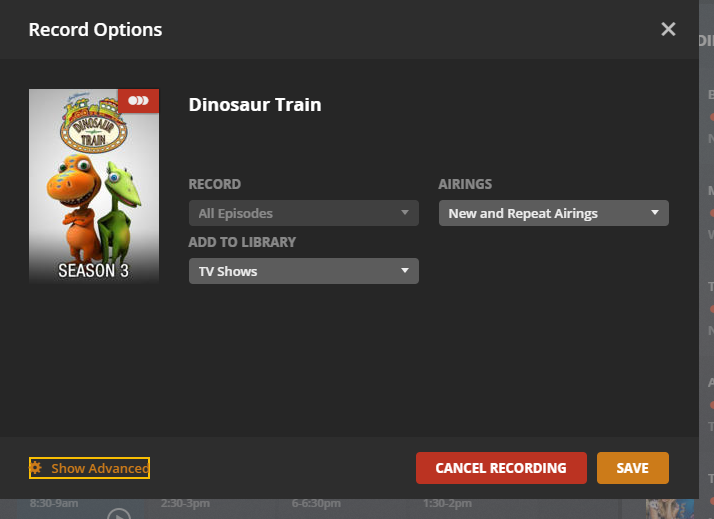Screen dimensions: 714x519
Task: Open the Airings dropdown
Action: tap(554, 213)
